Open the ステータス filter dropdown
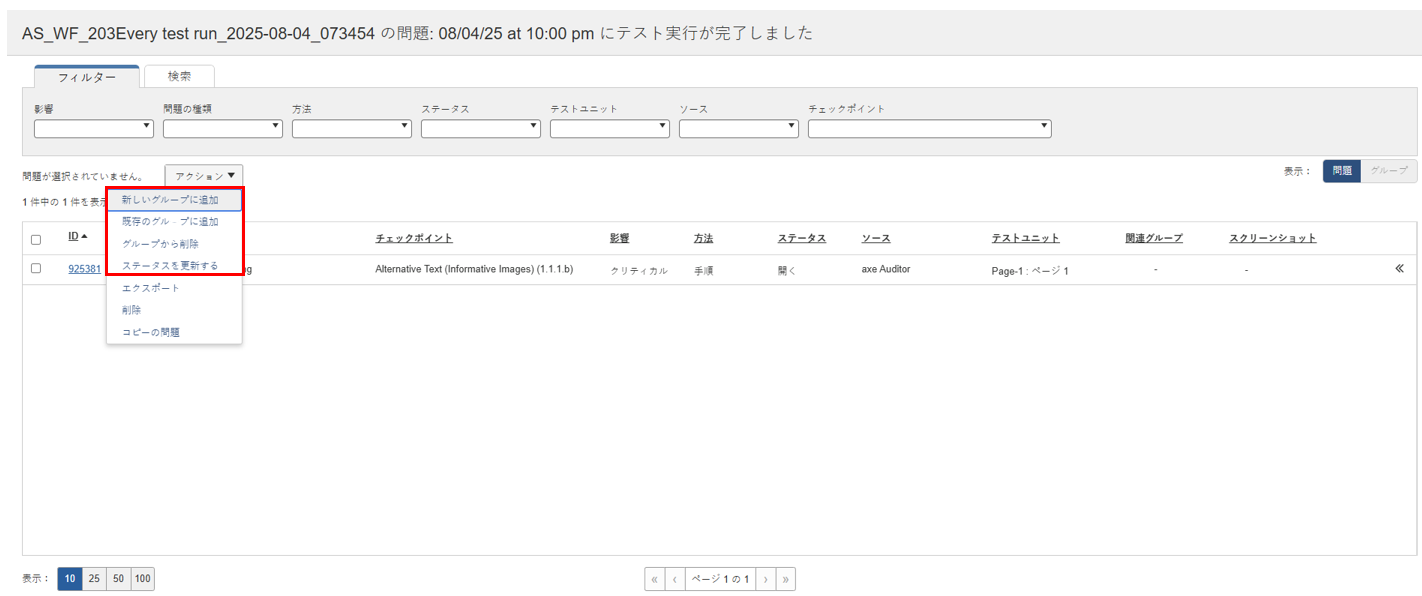 click(481, 128)
